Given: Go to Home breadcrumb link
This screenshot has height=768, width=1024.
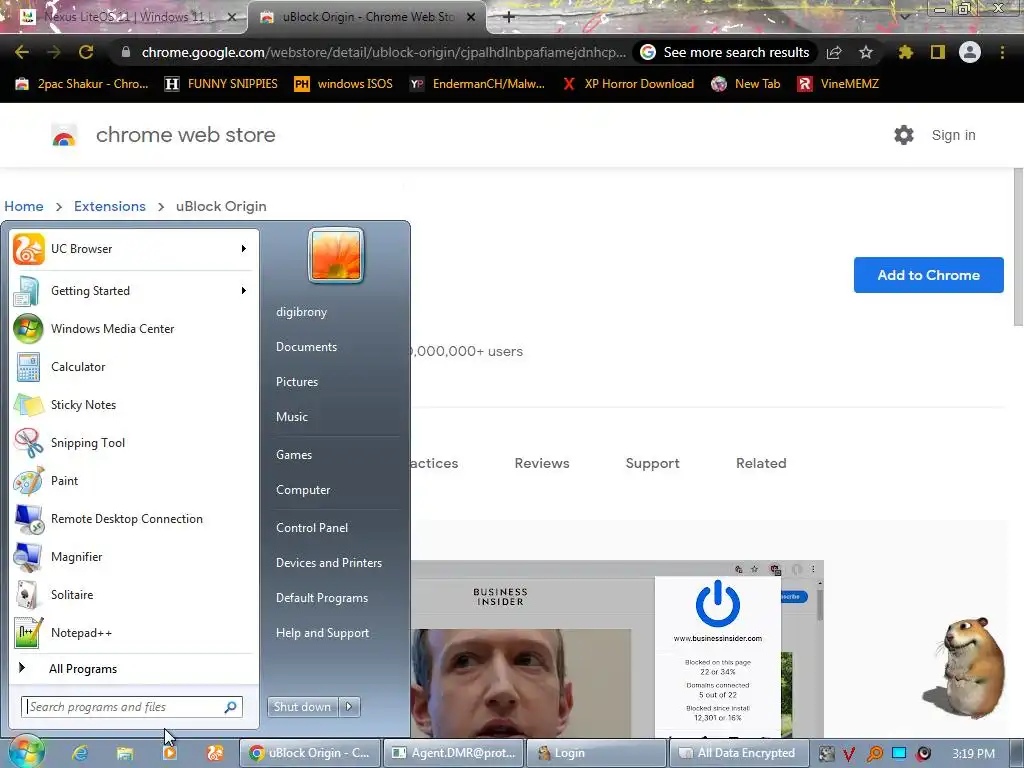Looking at the screenshot, I should point(24,206).
